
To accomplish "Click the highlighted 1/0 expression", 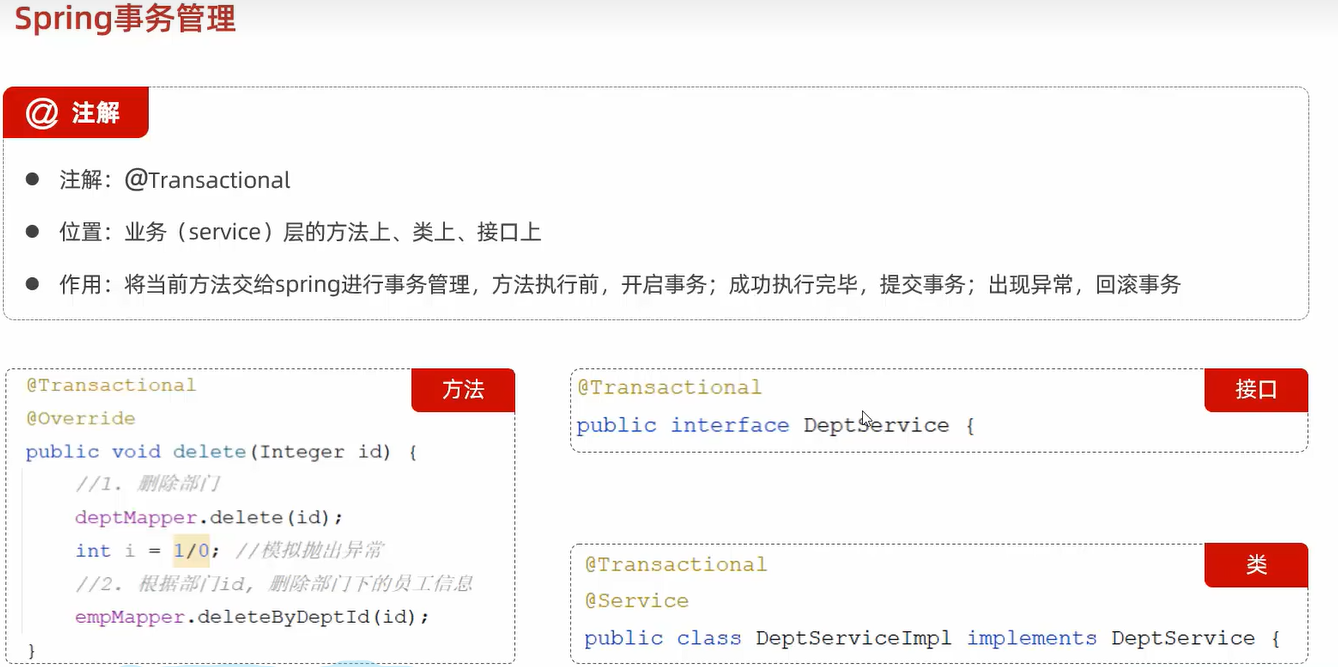I will [192, 550].
